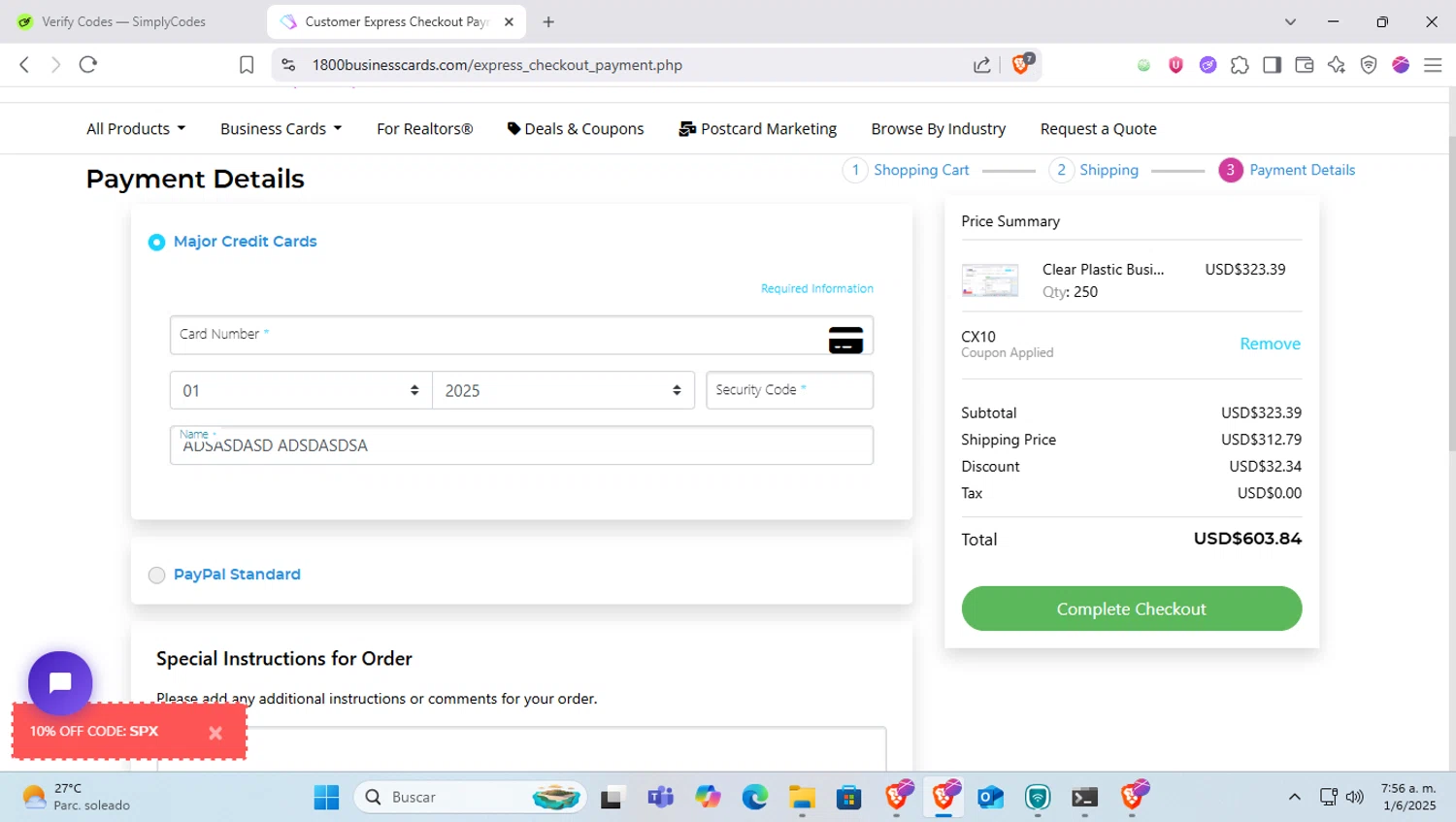The height and width of the screenshot is (822, 1456).
Task: Open the For Realtors page
Action: [424, 129]
